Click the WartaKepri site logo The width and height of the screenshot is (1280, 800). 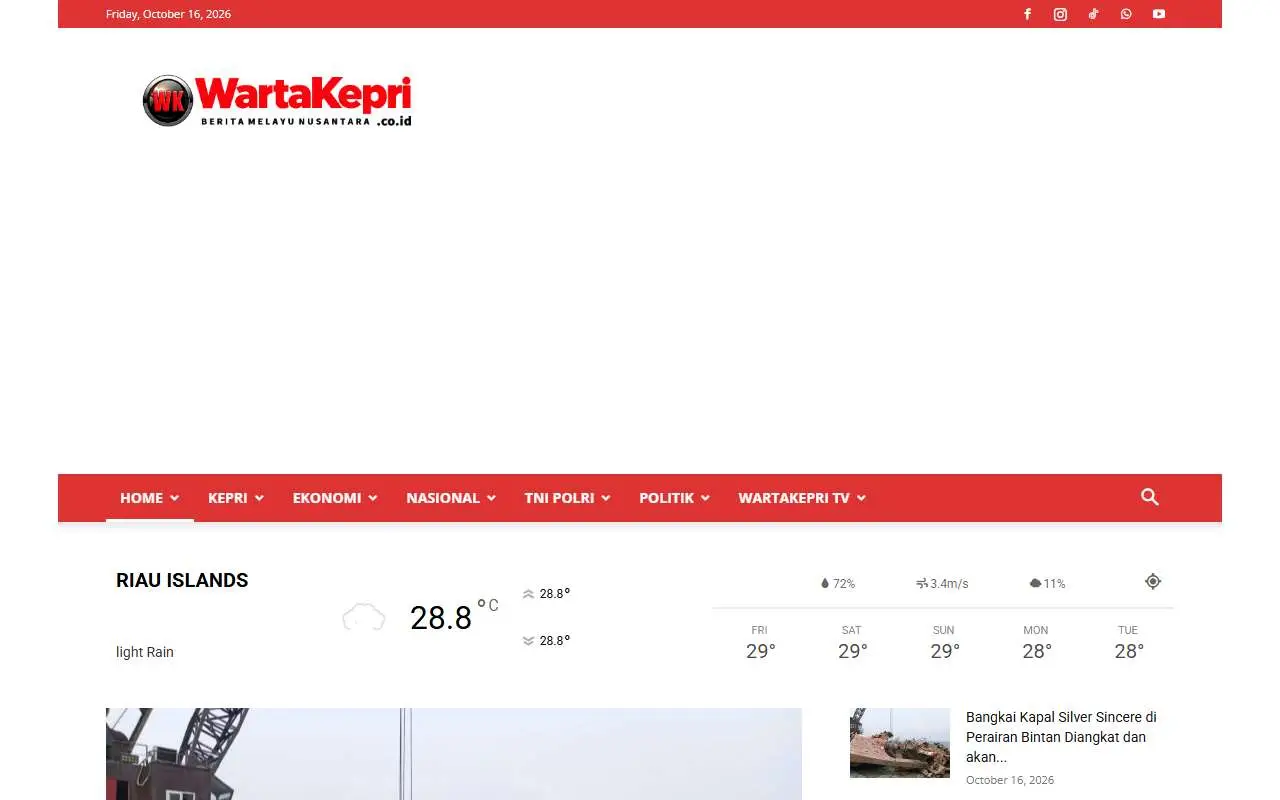(277, 101)
